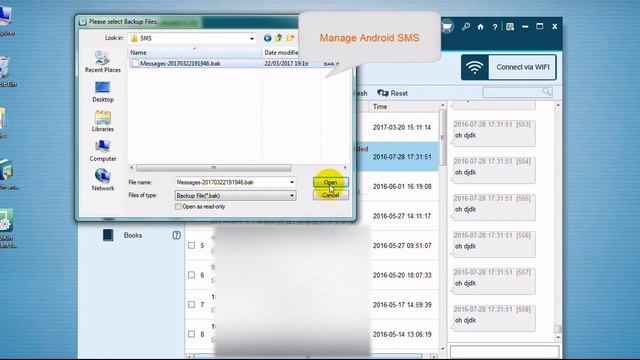Expand the Look in SMS dropdown

(252, 38)
